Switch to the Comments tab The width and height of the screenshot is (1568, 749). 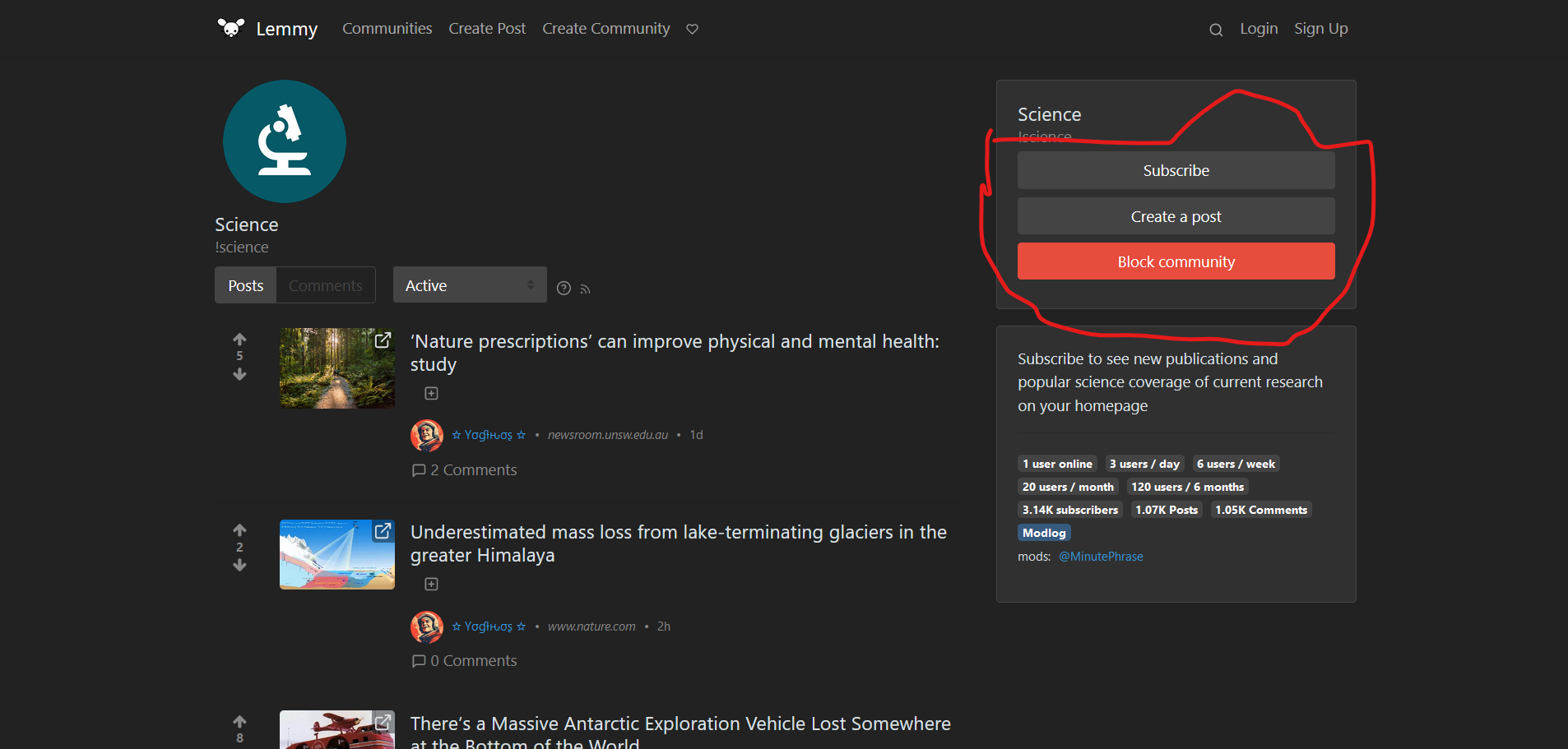click(x=326, y=284)
